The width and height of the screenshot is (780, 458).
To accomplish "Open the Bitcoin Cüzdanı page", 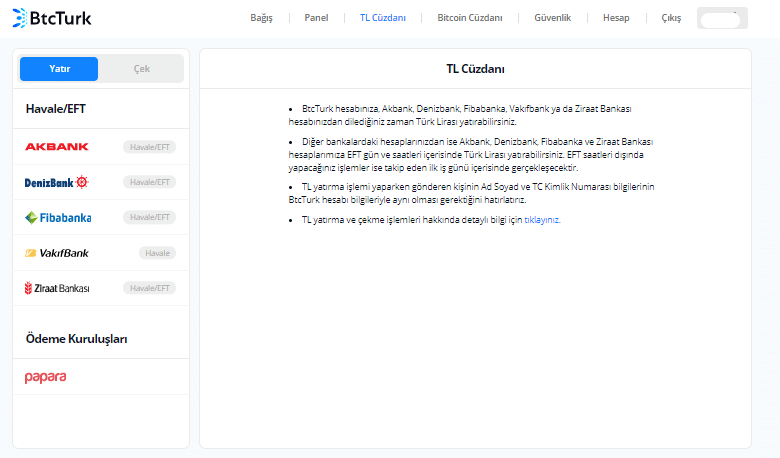I will pos(470,18).
